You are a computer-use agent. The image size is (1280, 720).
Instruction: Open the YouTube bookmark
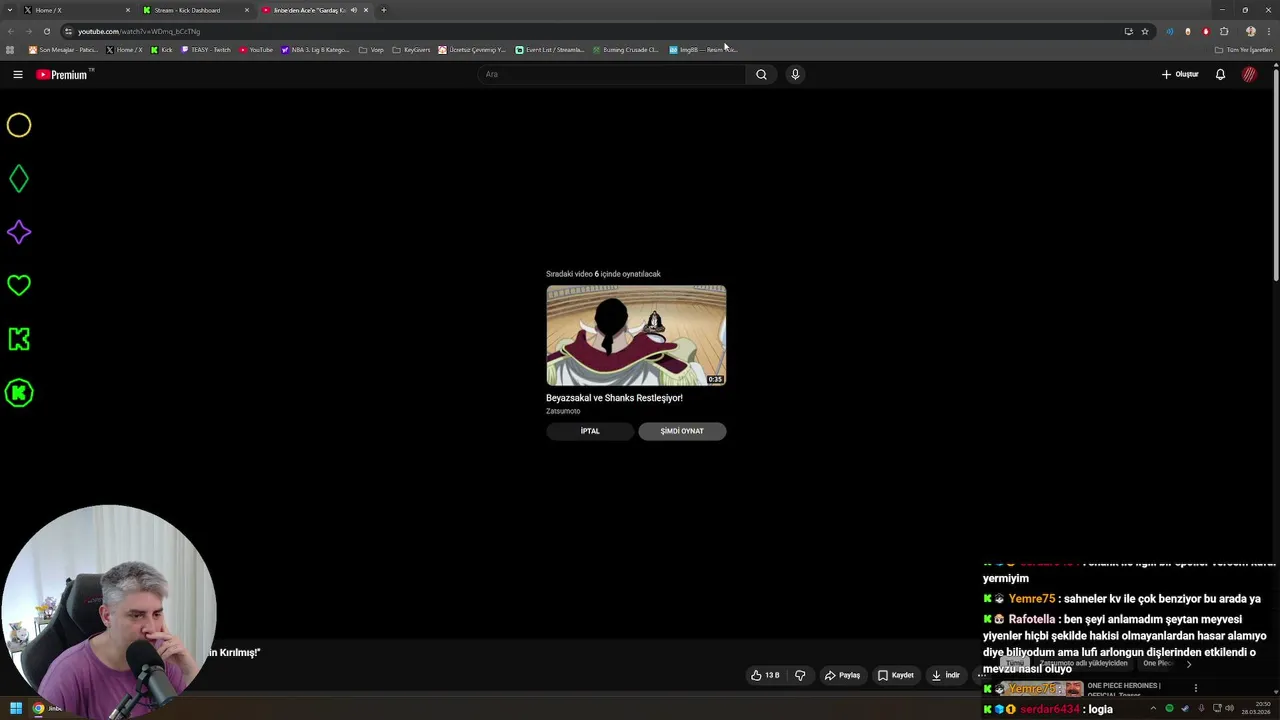coord(256,49)
